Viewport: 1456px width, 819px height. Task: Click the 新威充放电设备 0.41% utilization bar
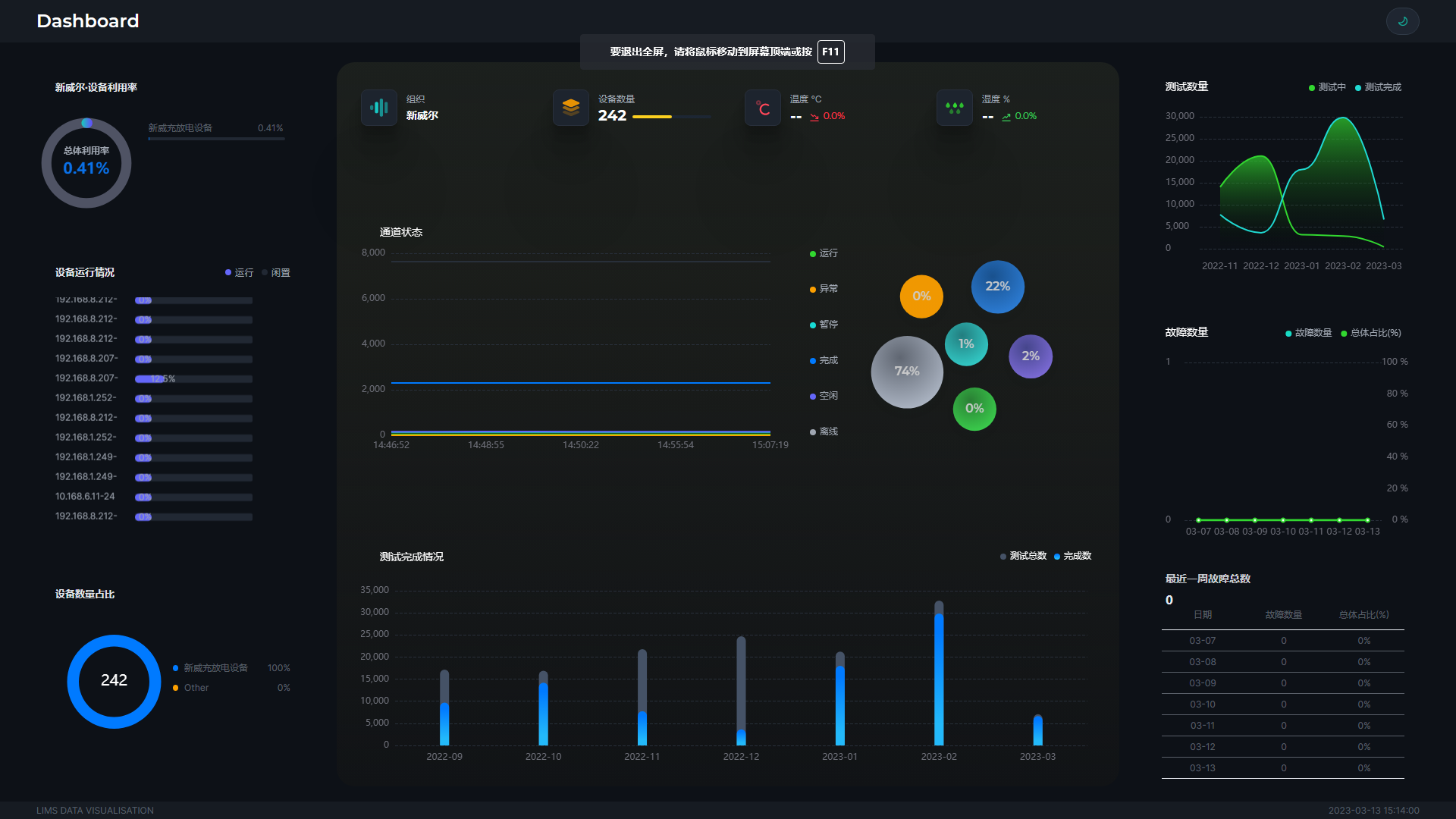216,139
